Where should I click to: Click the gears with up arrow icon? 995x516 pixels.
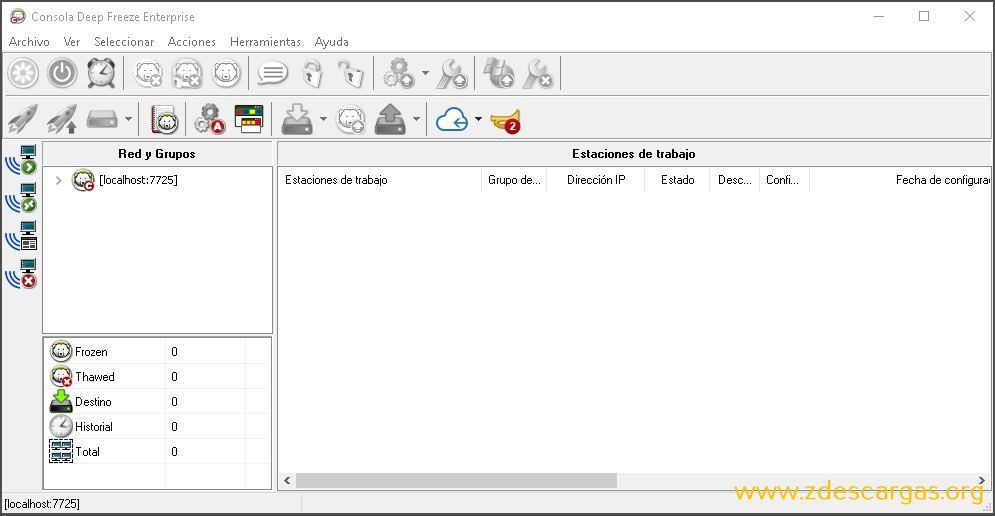click(399, 74)
